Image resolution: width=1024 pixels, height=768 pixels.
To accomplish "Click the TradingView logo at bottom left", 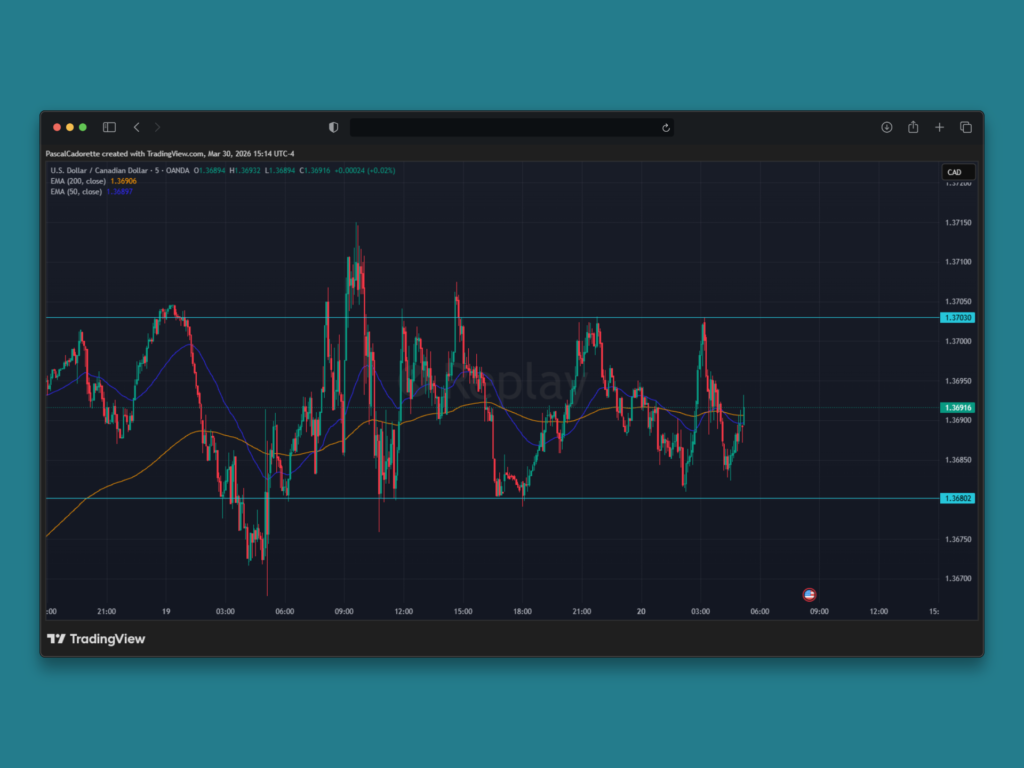I will [x=97, y=638].
